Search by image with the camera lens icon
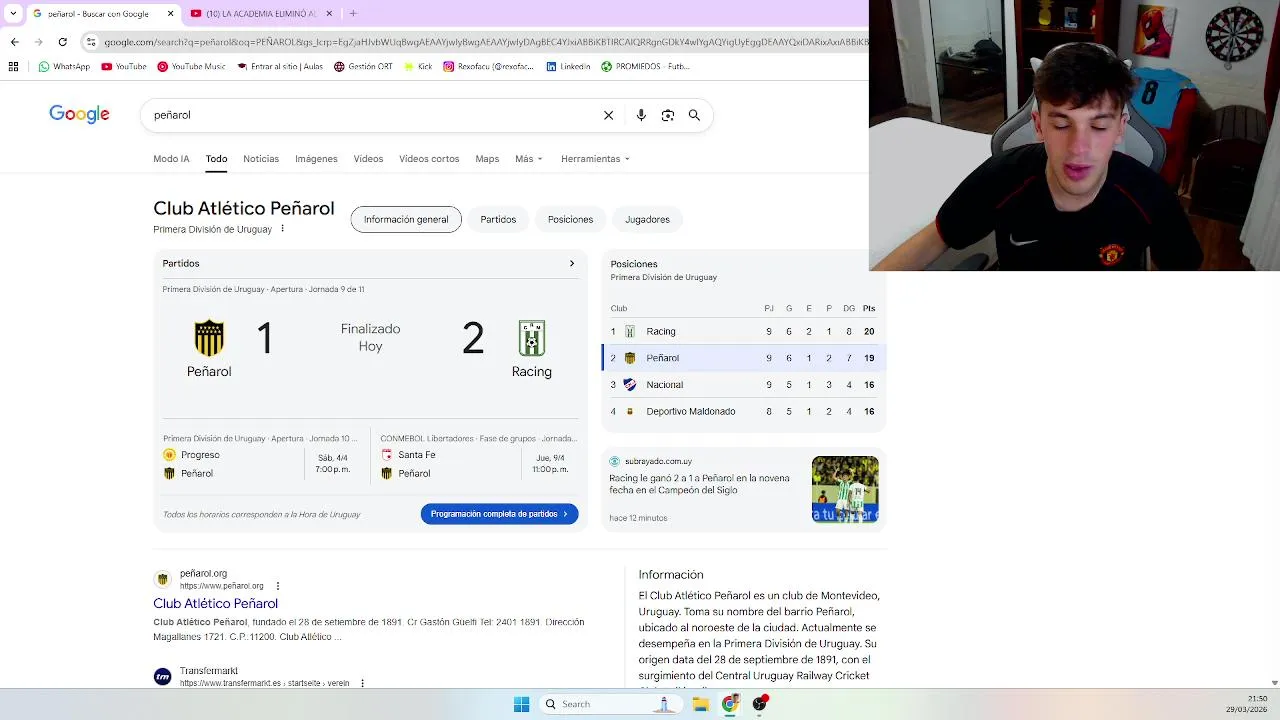 click(x=668, y=115)
